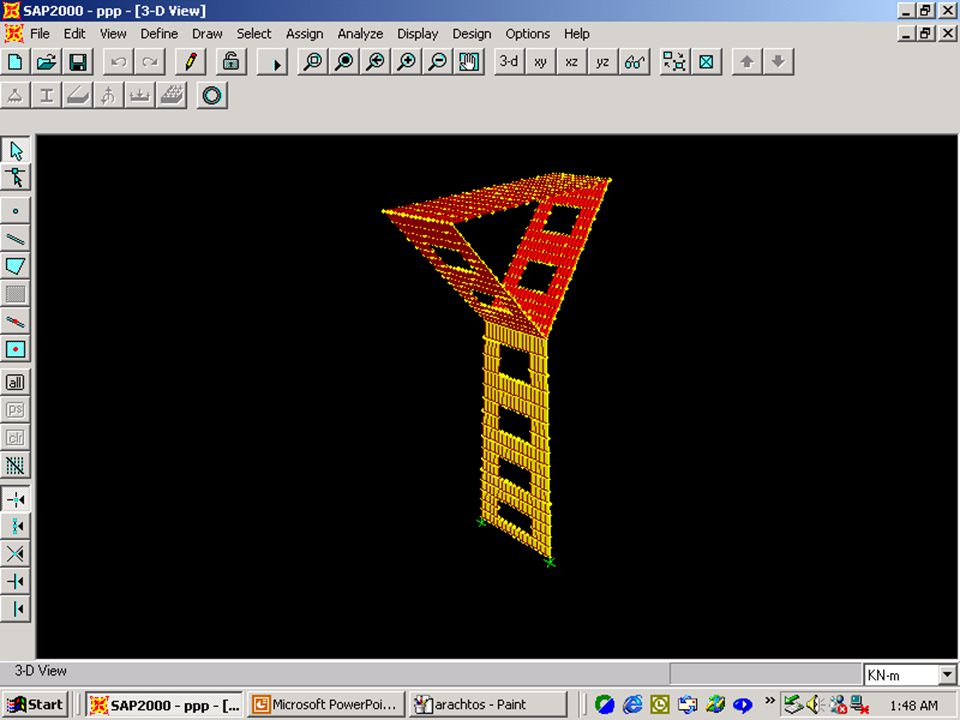Toggle snap to perpendicular icon
Viewport: 960px width, 720px height.
point(15,582)
